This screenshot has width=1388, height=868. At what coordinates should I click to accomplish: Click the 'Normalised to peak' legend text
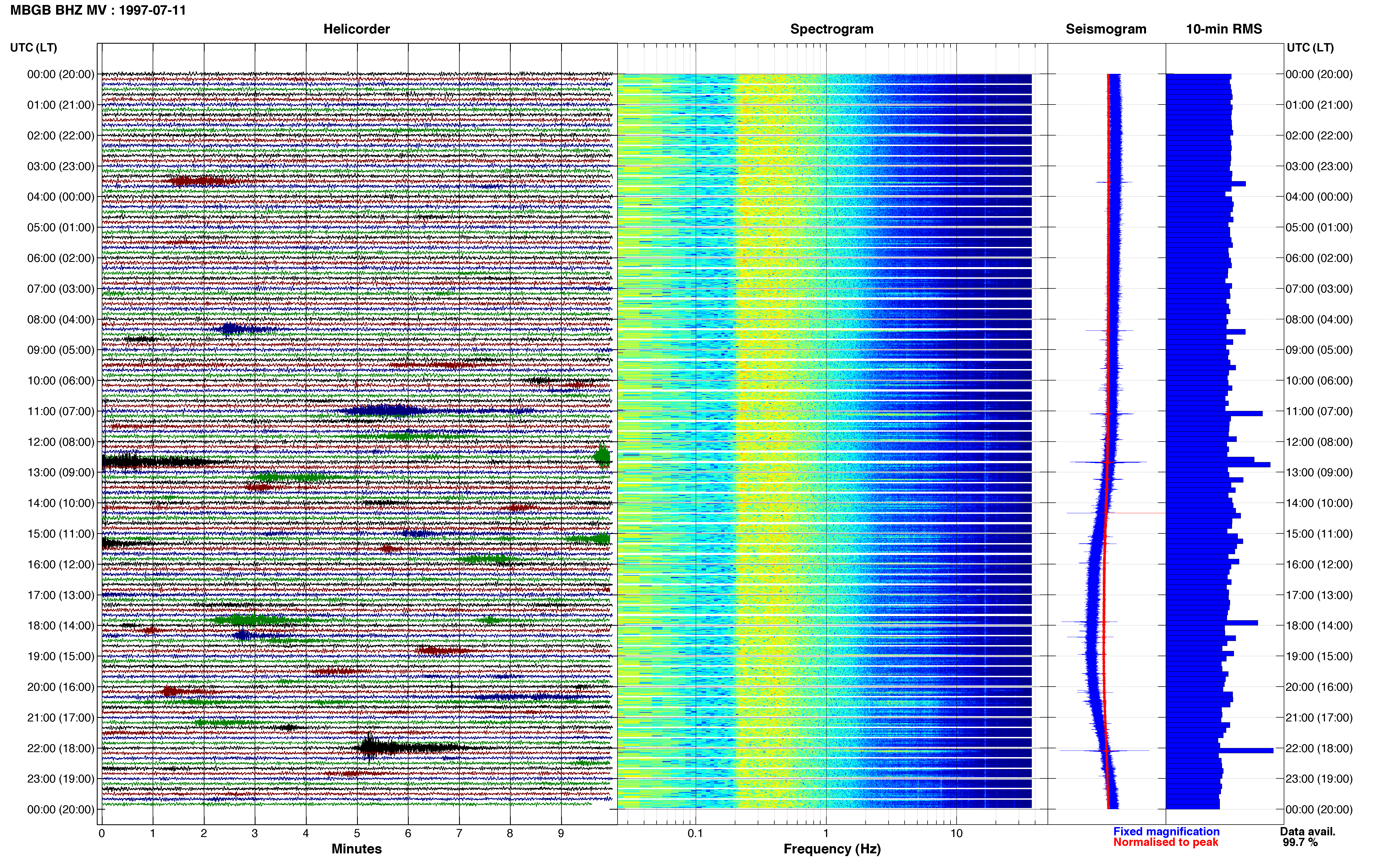1166,842
